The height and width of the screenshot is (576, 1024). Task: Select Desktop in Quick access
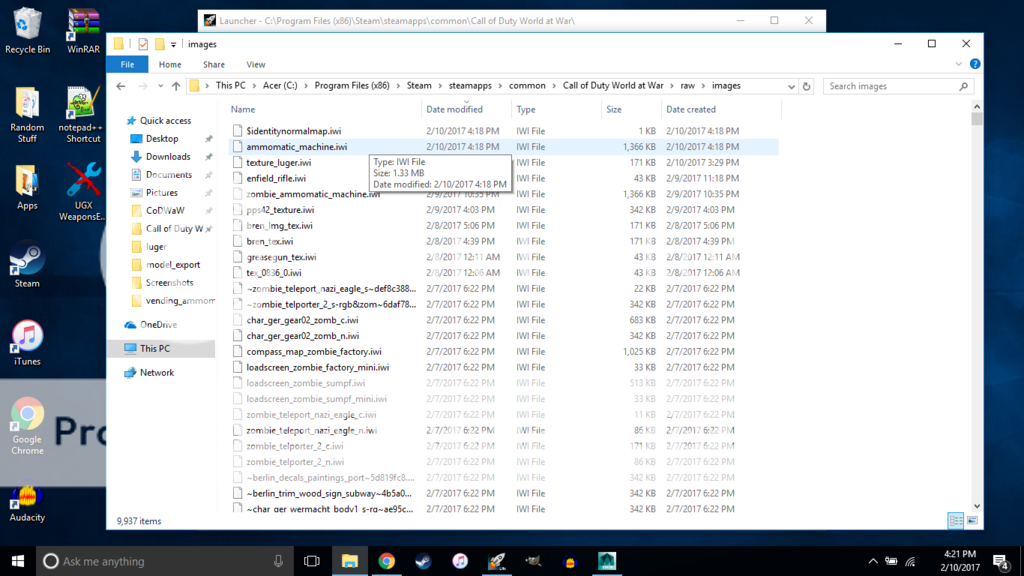(x=162, y=138)
